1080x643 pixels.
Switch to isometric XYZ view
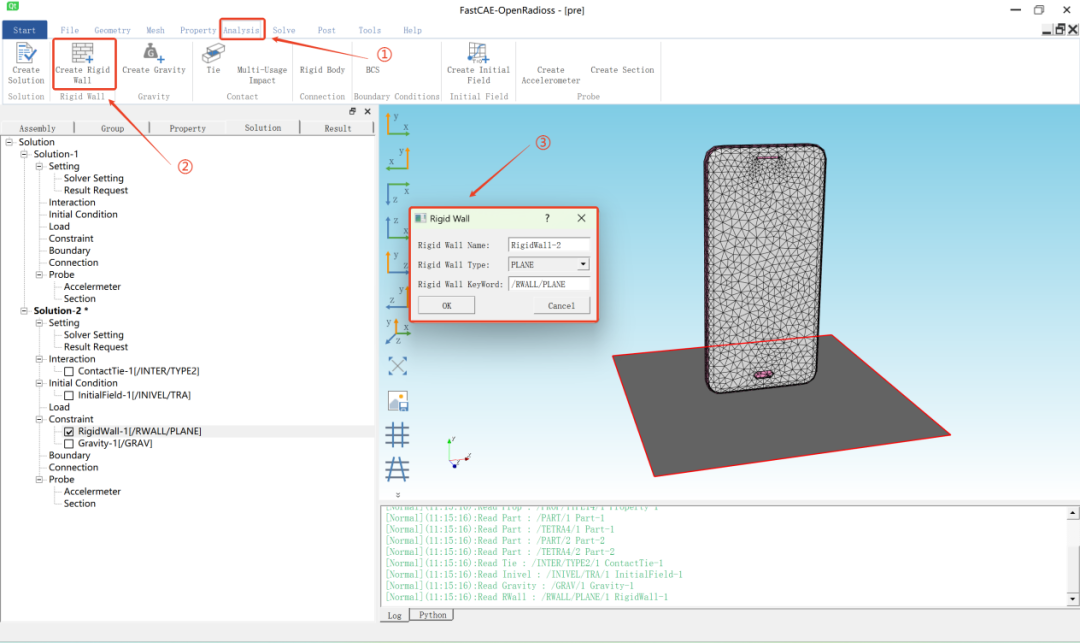pos(397,331)
